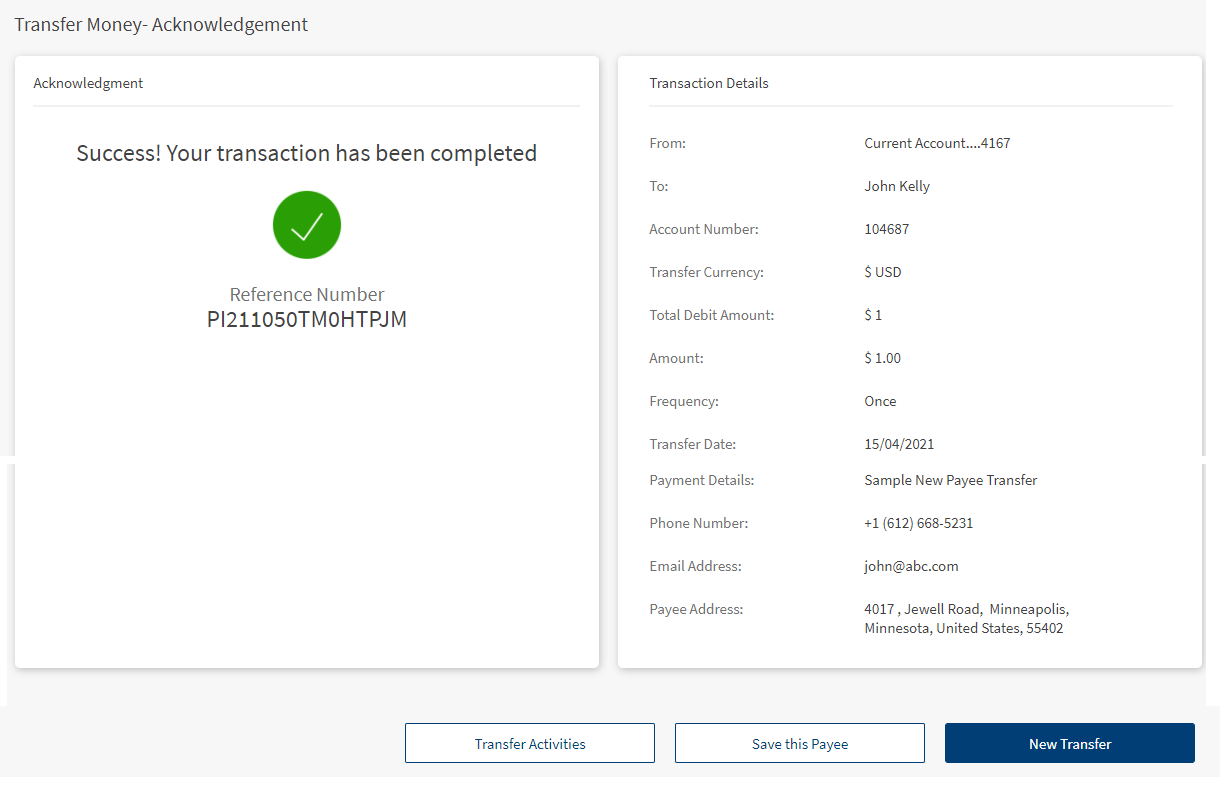Click the $ USD transfer currency value
Screen dimensions: 1222x786
coord(882,272)
